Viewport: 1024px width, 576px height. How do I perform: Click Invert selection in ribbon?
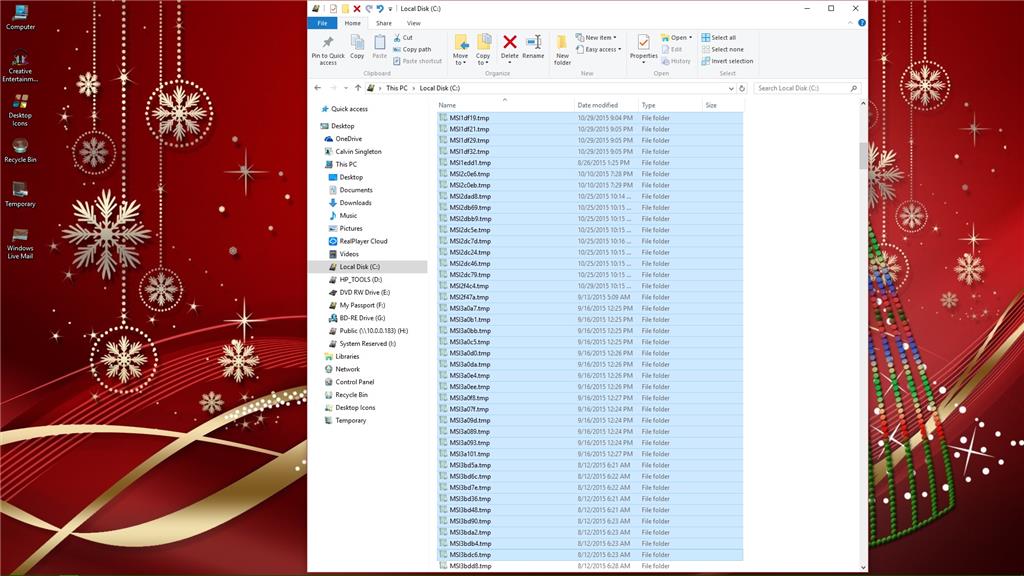tap(727, 61)
